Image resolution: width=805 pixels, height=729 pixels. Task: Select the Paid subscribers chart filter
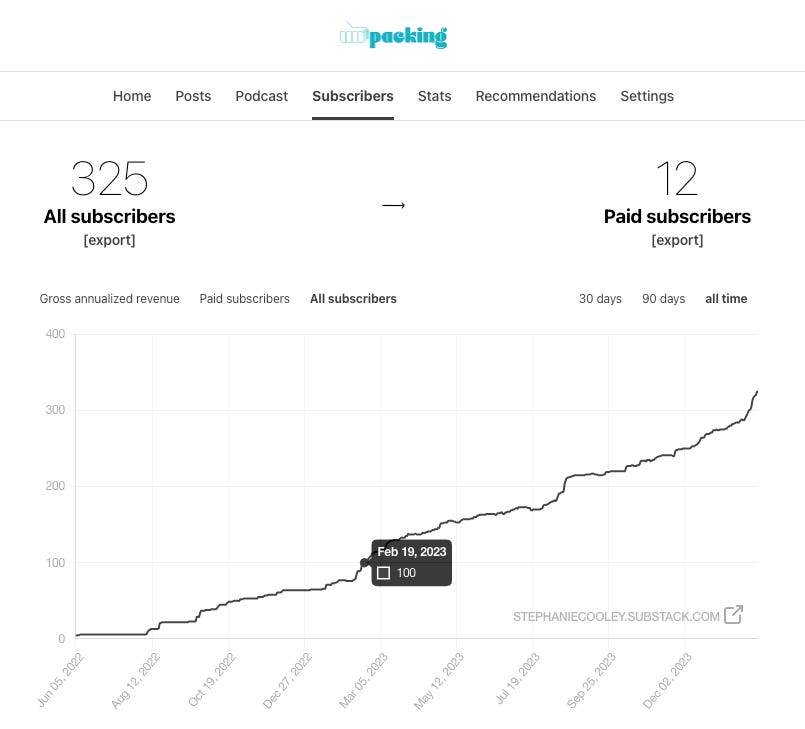[x=244, y=298]
